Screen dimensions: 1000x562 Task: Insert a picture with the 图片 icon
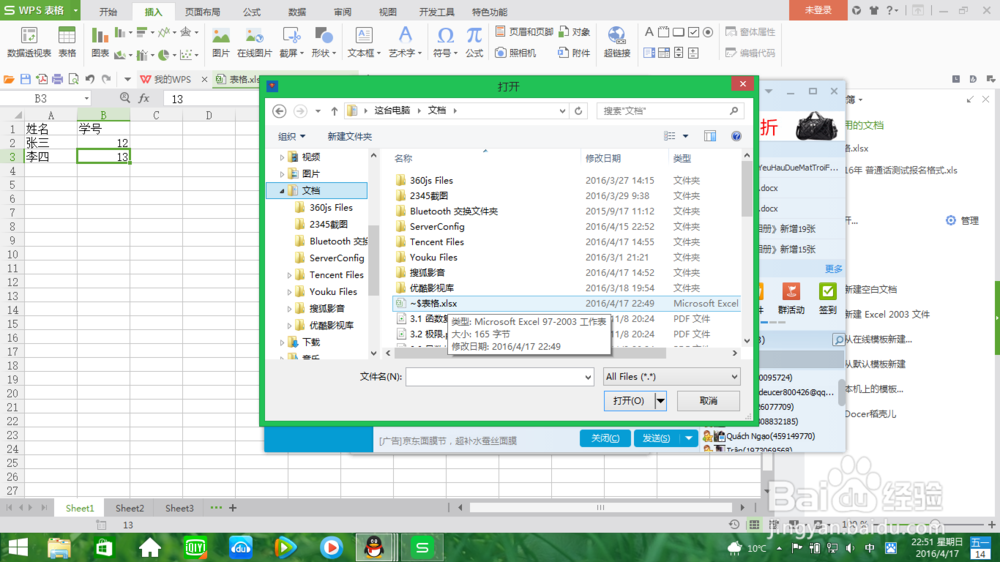221,42
